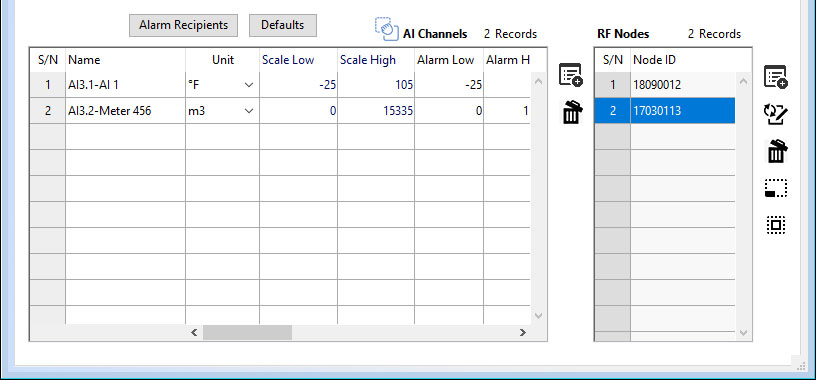Click Alarm Low cell -25 in row 1
Viewport: 816px width, 380px height.
[x=449, y=85]
